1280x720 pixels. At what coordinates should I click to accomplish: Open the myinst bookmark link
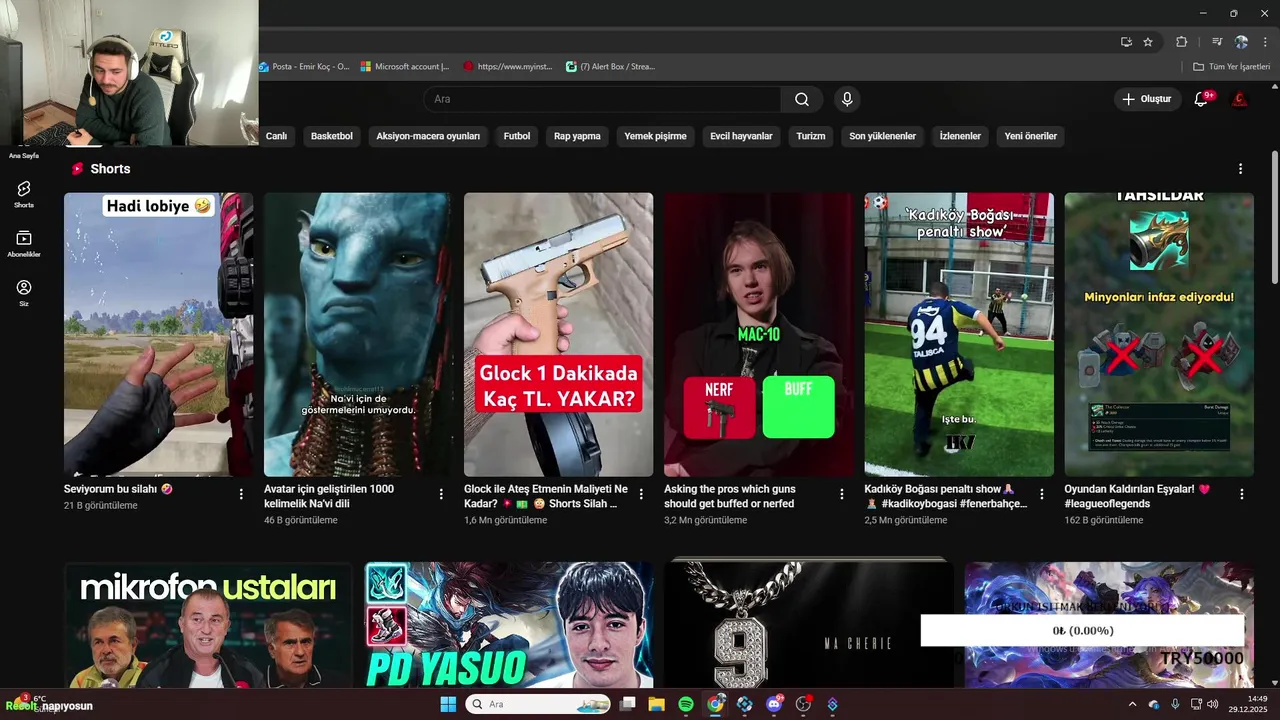(508, 67)
